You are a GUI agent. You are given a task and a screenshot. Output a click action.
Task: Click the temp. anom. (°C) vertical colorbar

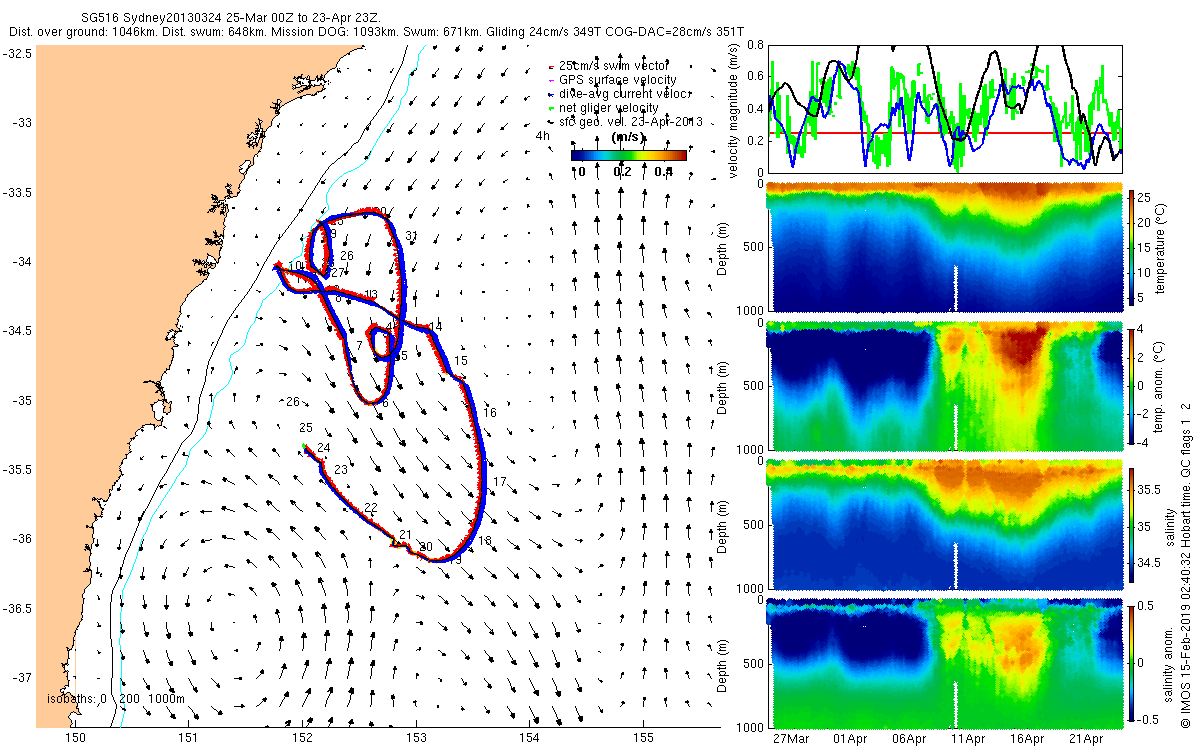[1133, 386]
